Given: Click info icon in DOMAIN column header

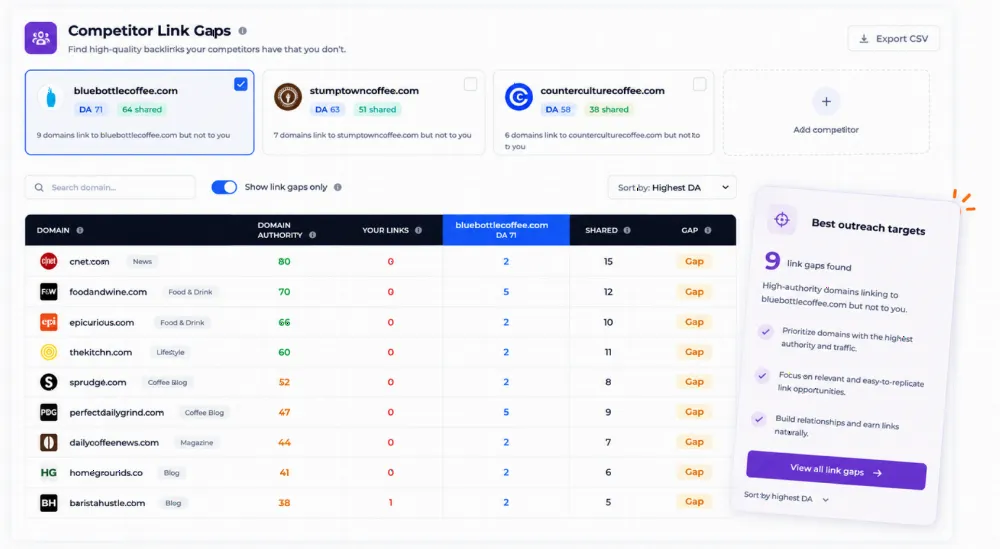Looking at the screenshot, I should tap(80, 230).
